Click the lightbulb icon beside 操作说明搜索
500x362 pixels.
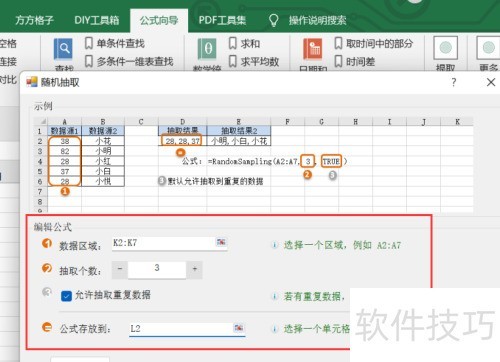[274, 20]
